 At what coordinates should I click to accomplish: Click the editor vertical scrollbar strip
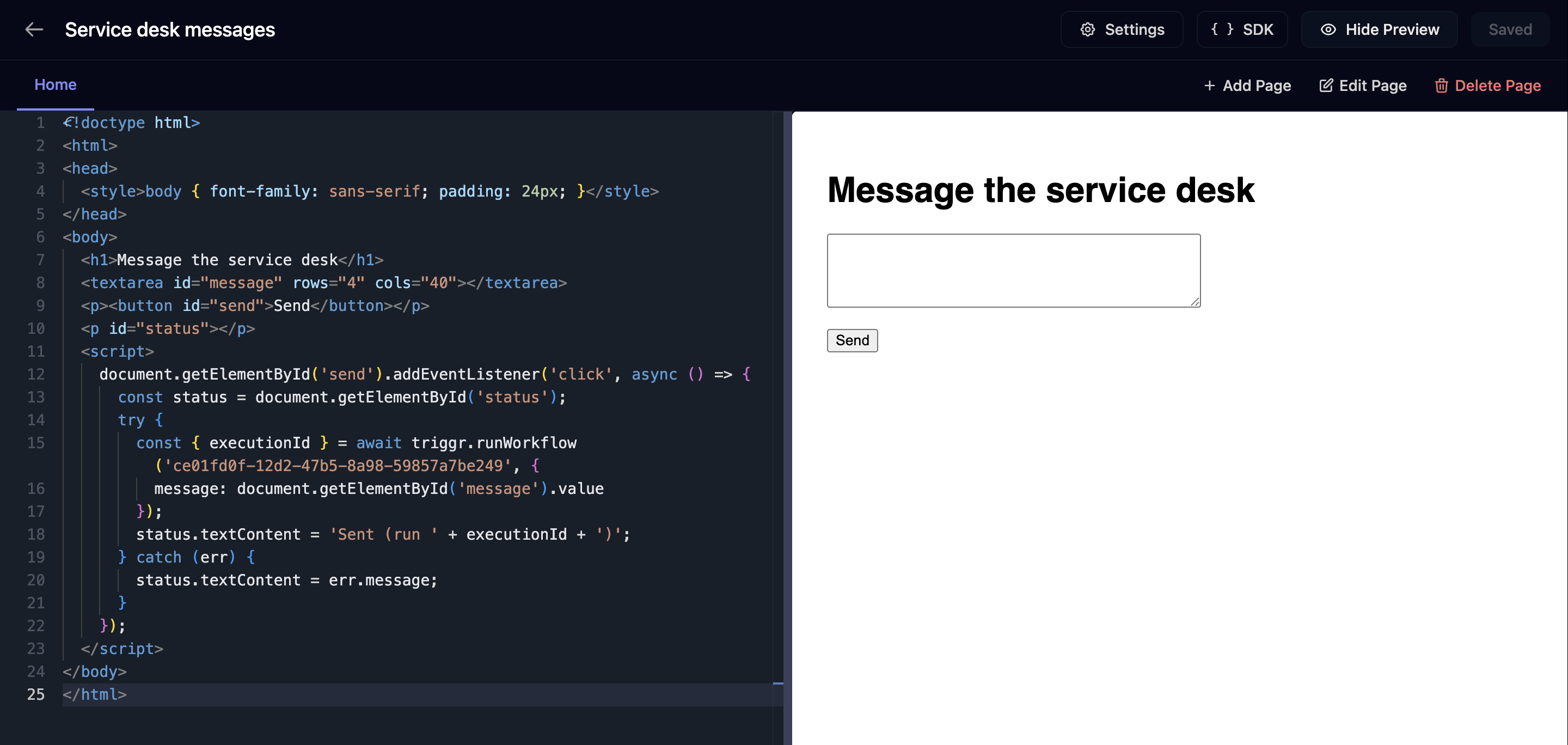[778, 428]
